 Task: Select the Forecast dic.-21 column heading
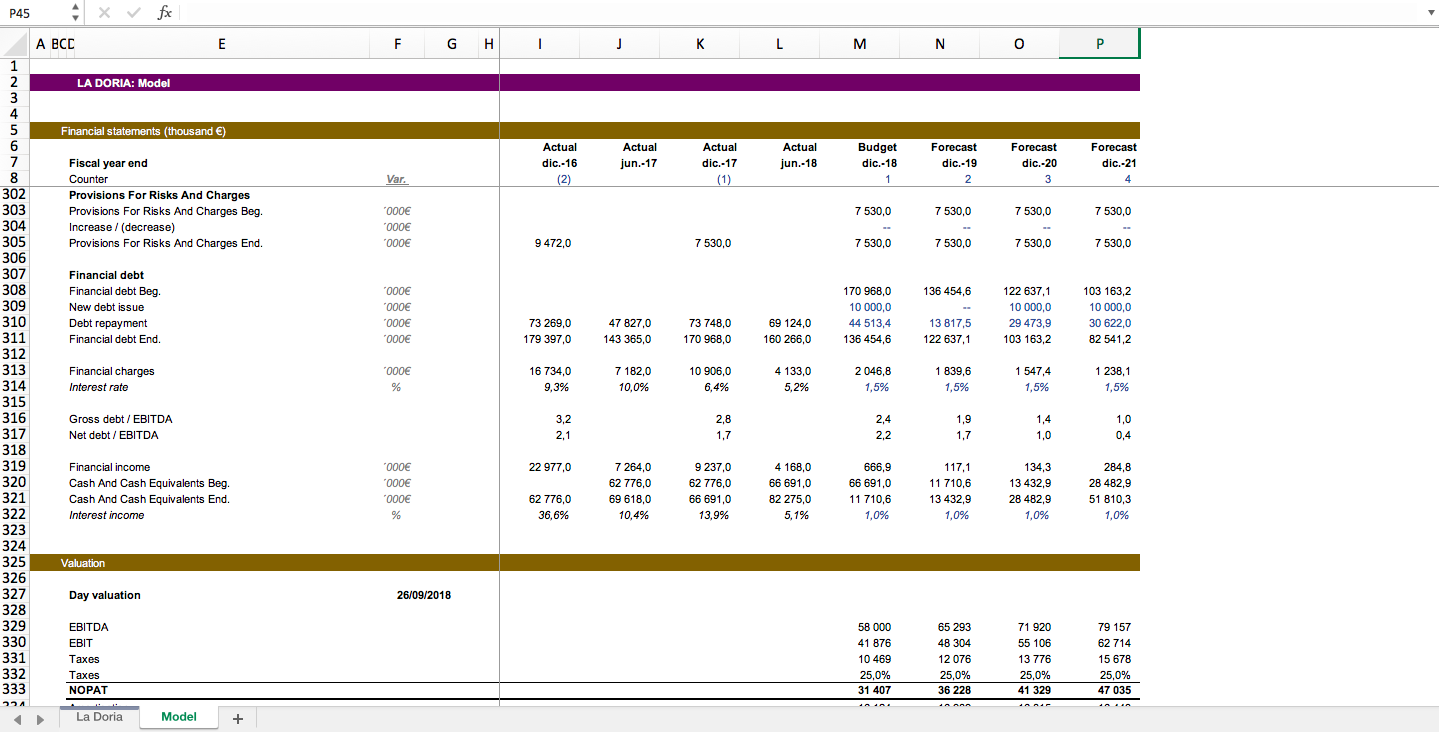tap(1114, 155)
